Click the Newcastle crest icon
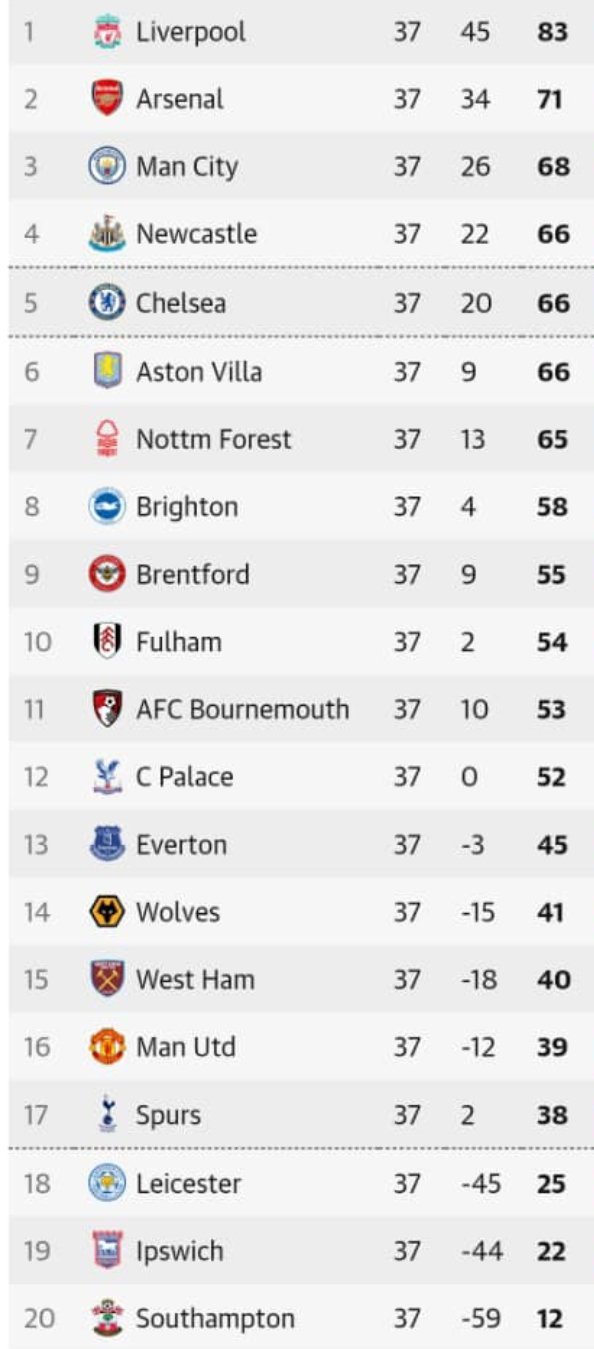 [x=107, y=234]
